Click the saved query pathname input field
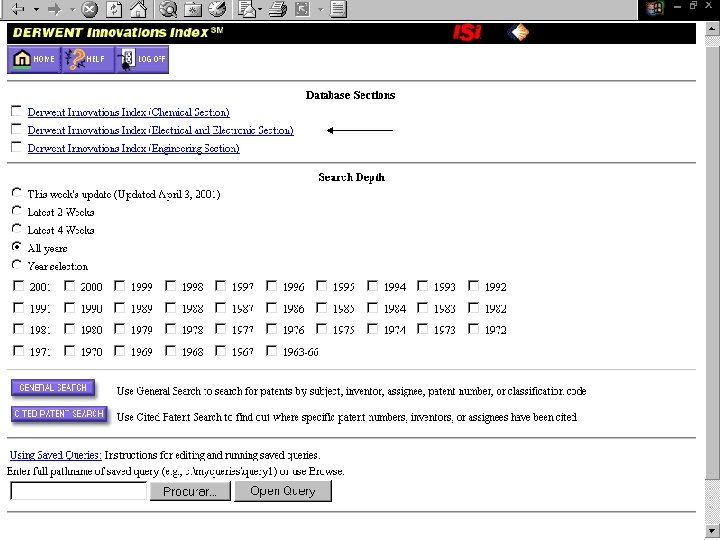The width and height of the screenshot is (720, 540). (79, 491)
